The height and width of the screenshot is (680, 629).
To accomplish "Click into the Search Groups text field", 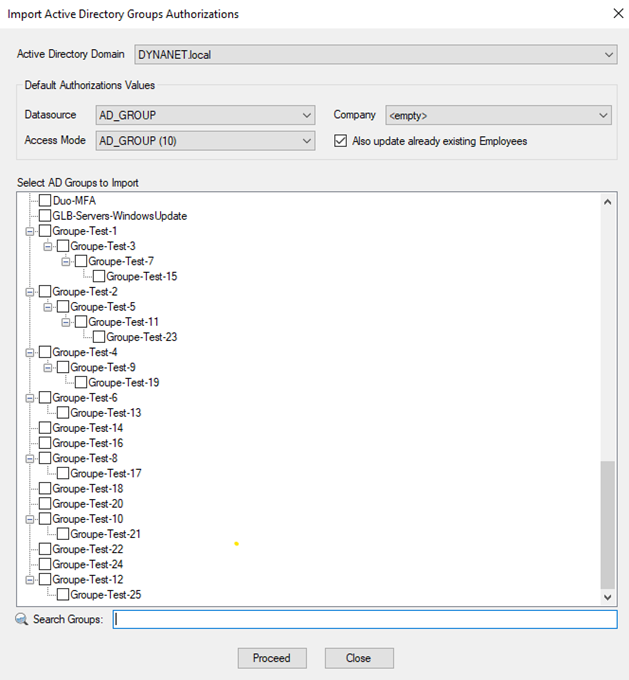I will coord(364,620).
